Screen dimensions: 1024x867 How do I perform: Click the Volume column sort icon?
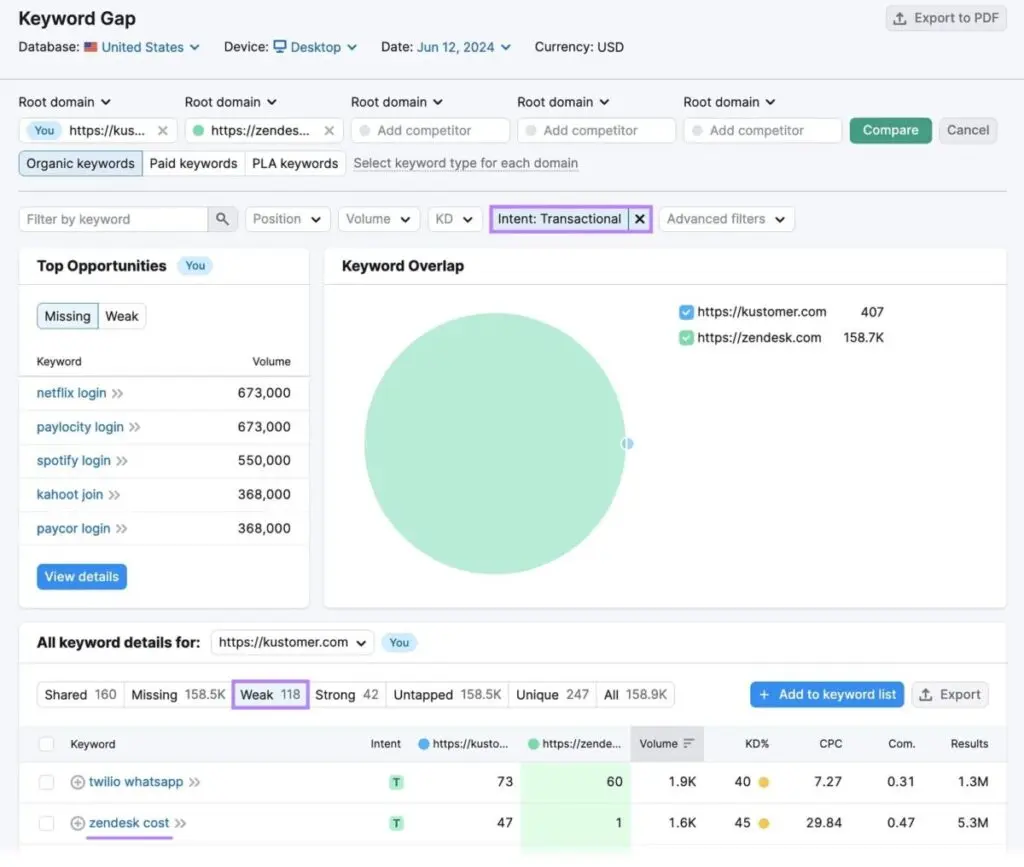pos(688,744)
